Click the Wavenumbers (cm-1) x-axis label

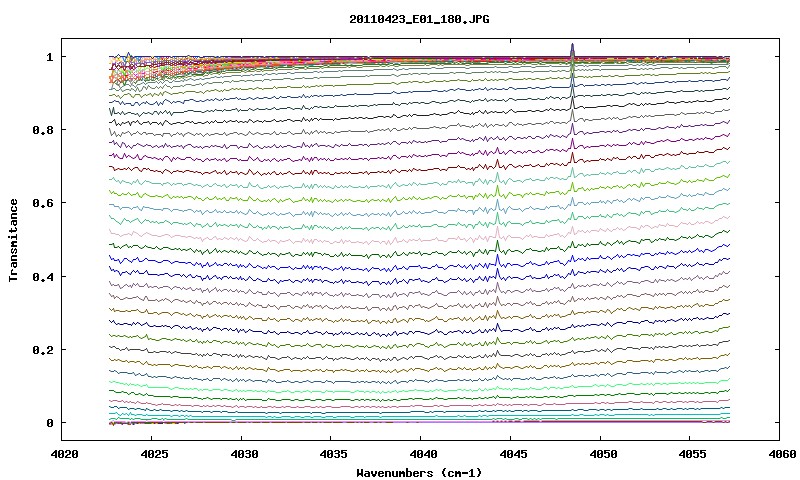point(419,473)
